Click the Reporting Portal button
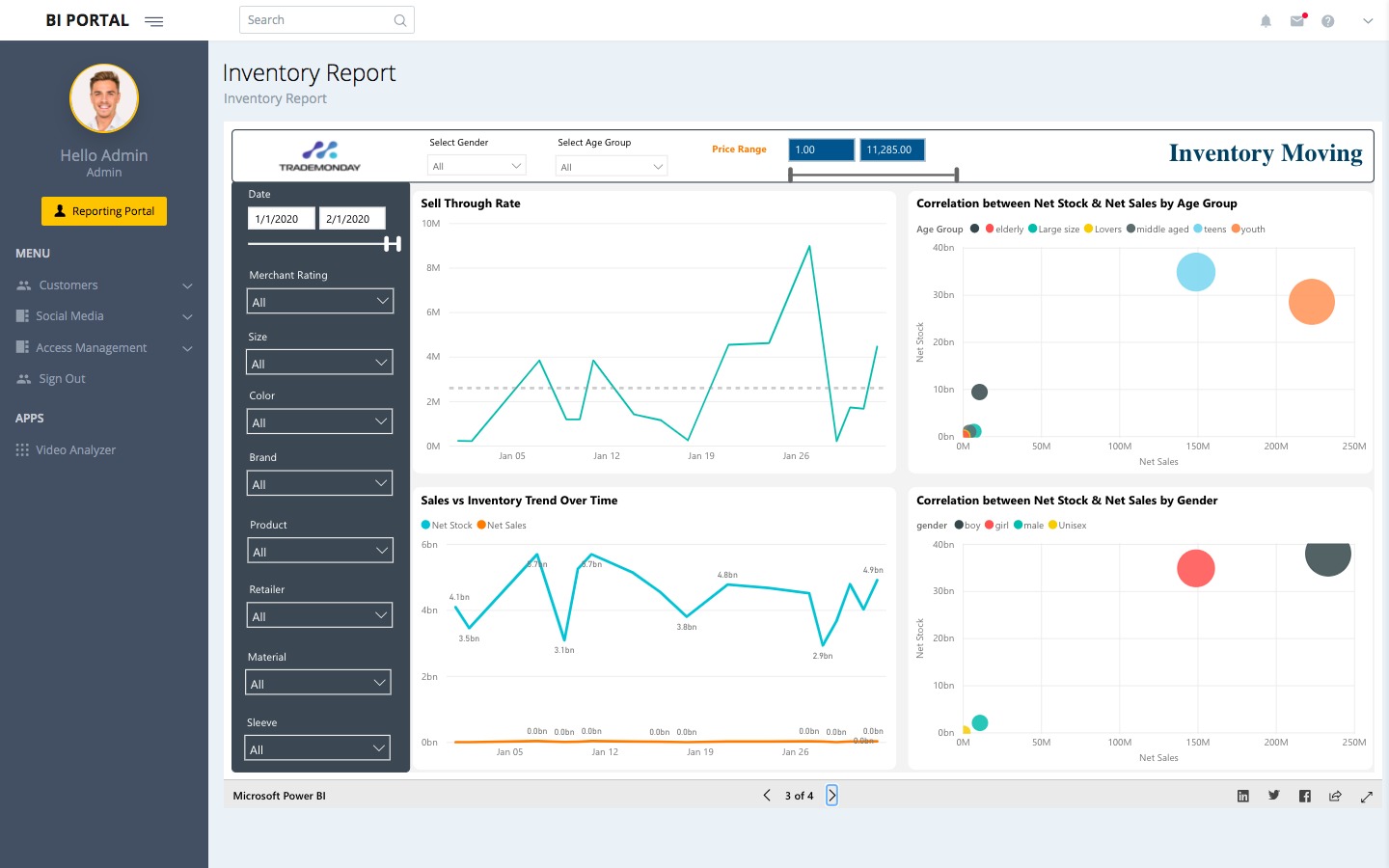The width and height of the screenshot is (1389, 868). [x=104, y=211]
